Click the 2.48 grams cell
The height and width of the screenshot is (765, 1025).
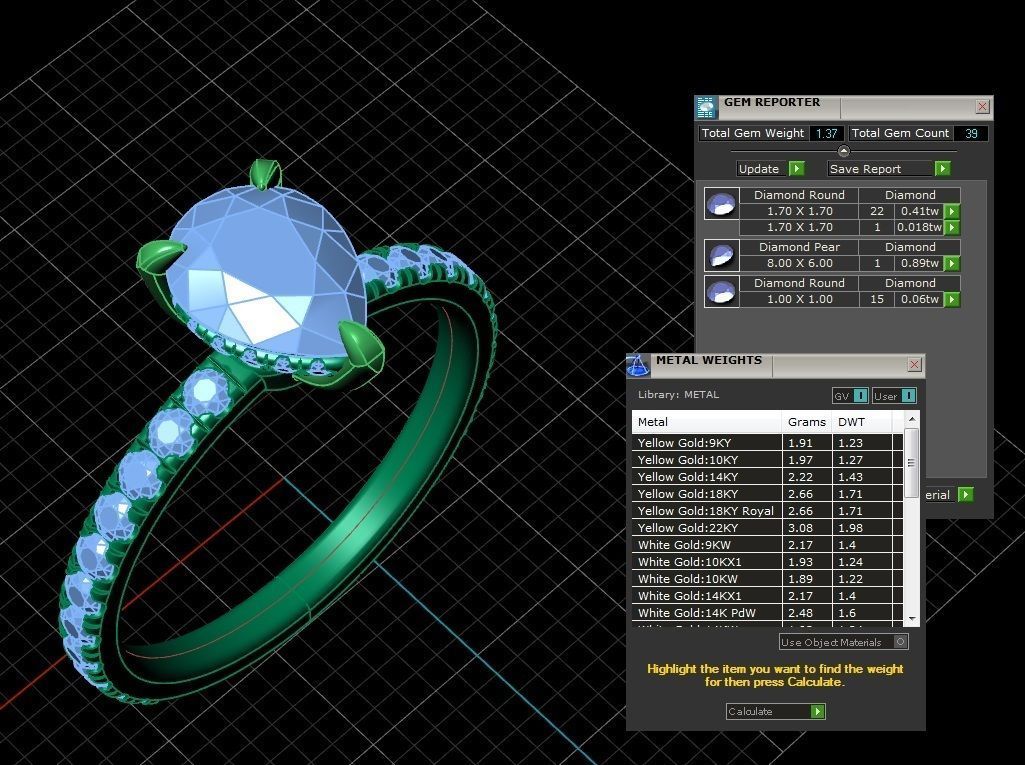[x=807, y=613]
